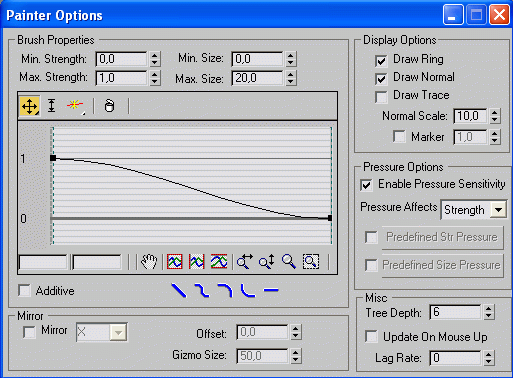Image resolution: width=513 pixels, height=378 pixels.
Task: Click Zoom Vertical Extents curve icon
Action: pyautogui.click(x=219, y=262)
